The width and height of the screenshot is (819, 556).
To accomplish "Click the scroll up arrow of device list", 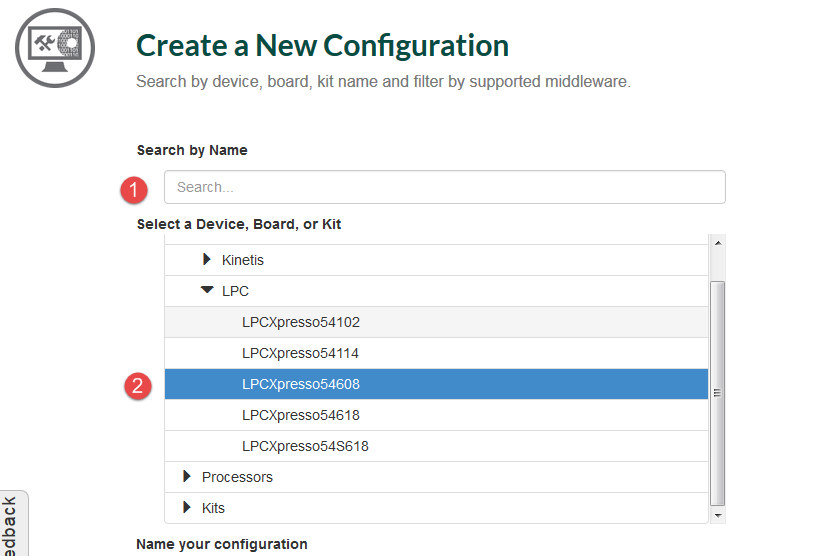I will (717, 243).
